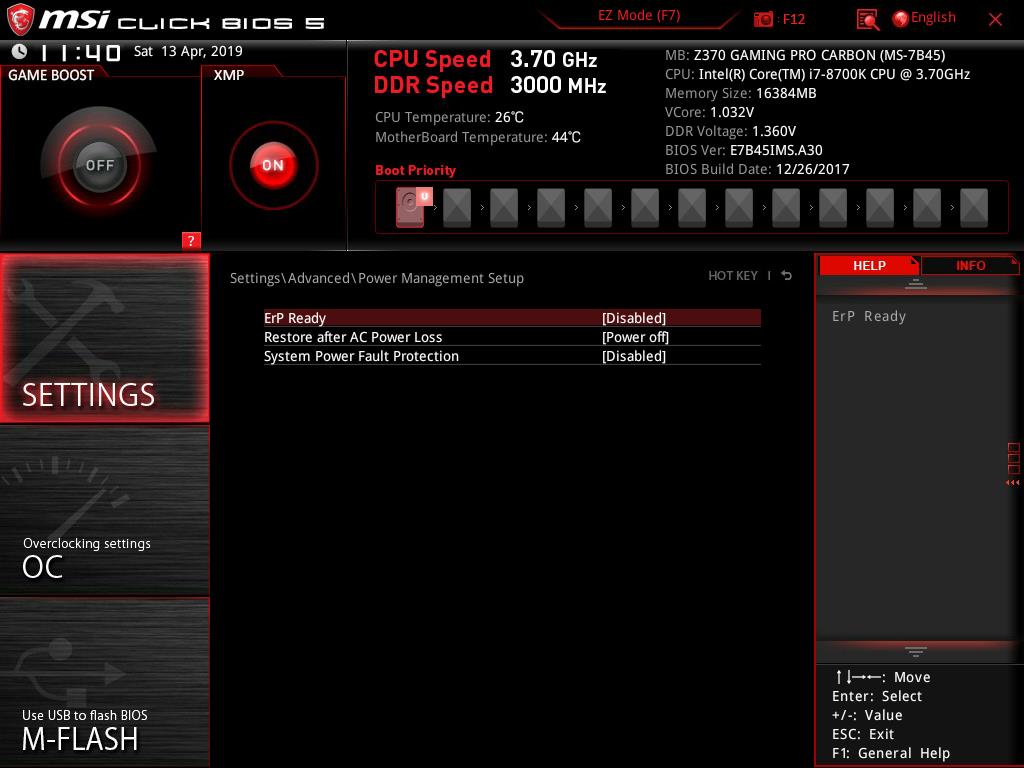Click the CPU Speed 3.70 GHz value

[553, 59]
